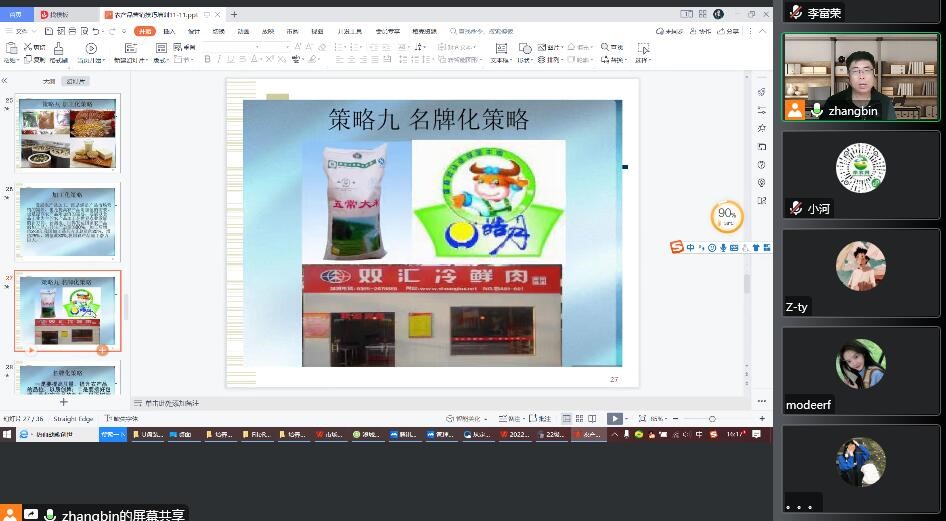Click the zoom slider in status bar

[x=711, y=418]
